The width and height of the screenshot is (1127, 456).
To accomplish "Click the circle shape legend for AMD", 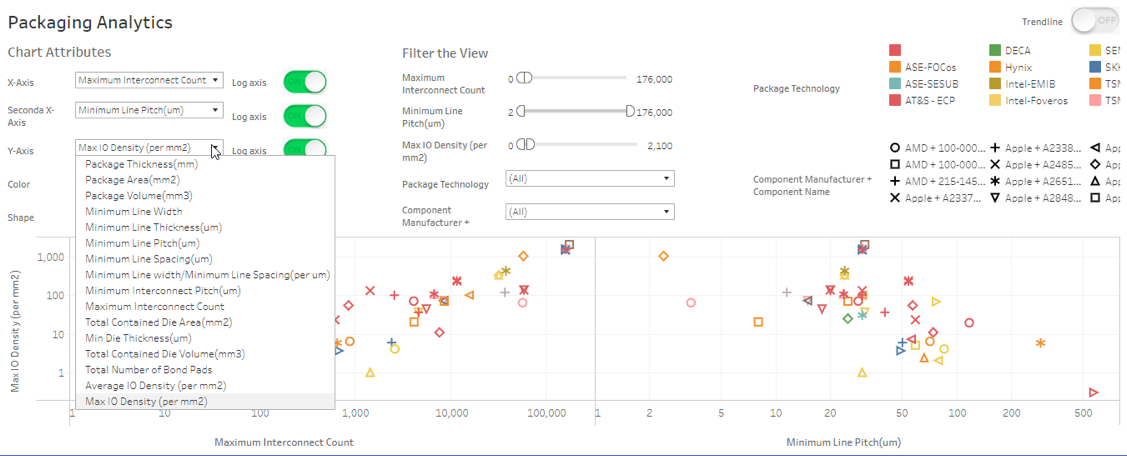I will [x=895, y=147].
